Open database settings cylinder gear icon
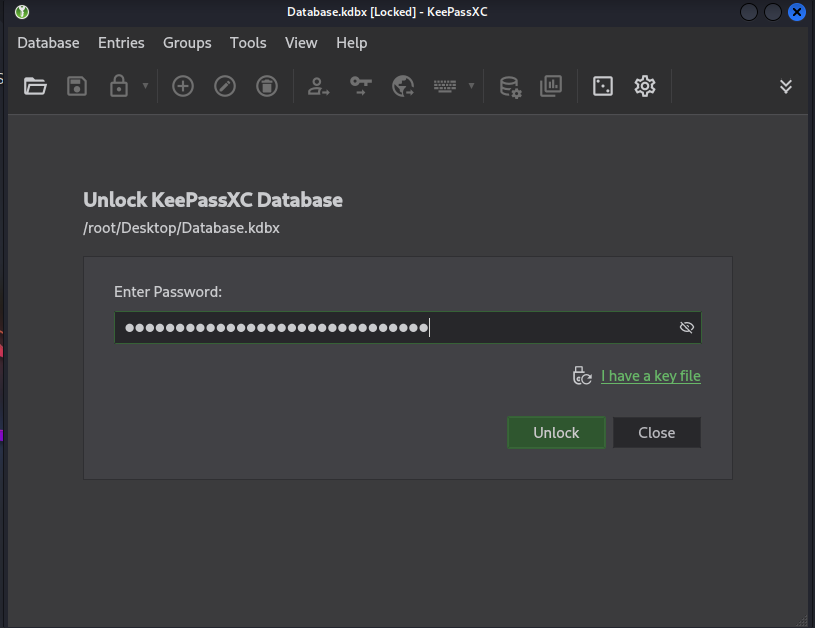This screenshot has width=815, height=628. click(x=510, y=87)
